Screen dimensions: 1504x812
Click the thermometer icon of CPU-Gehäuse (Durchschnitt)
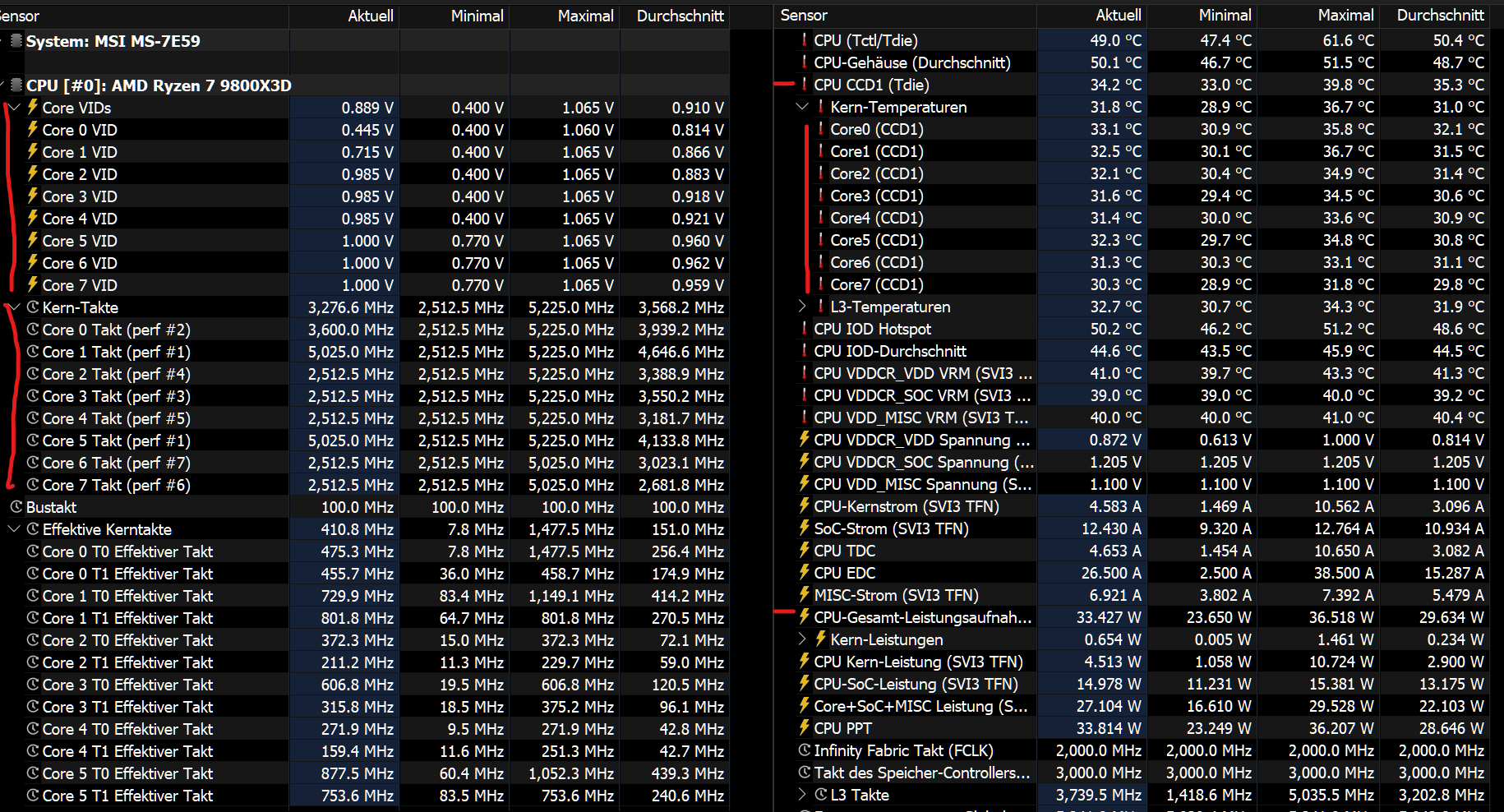pos(804,62)
